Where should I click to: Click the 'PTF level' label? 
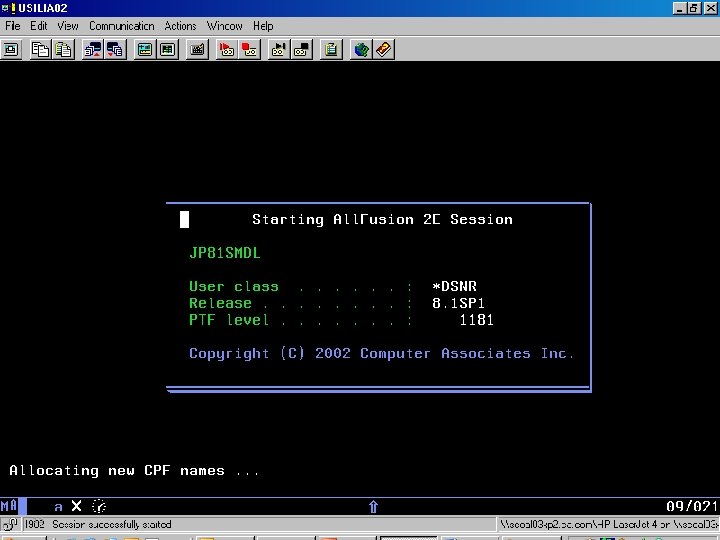[x=229, y=320]
